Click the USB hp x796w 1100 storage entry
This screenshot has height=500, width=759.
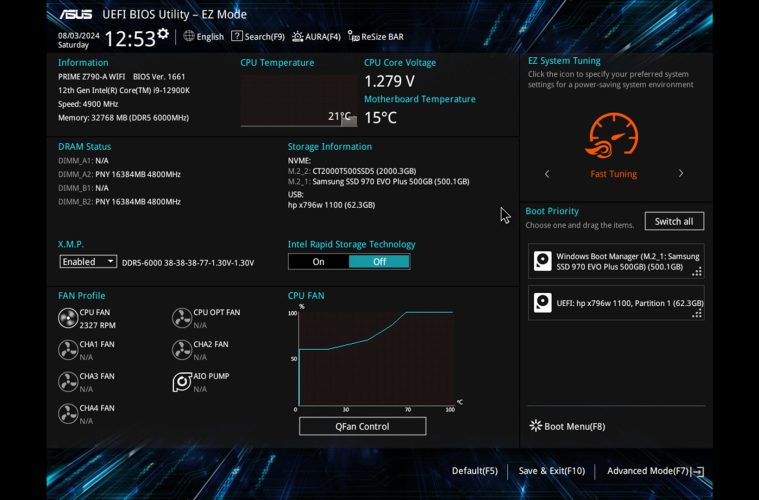[332, 205]
